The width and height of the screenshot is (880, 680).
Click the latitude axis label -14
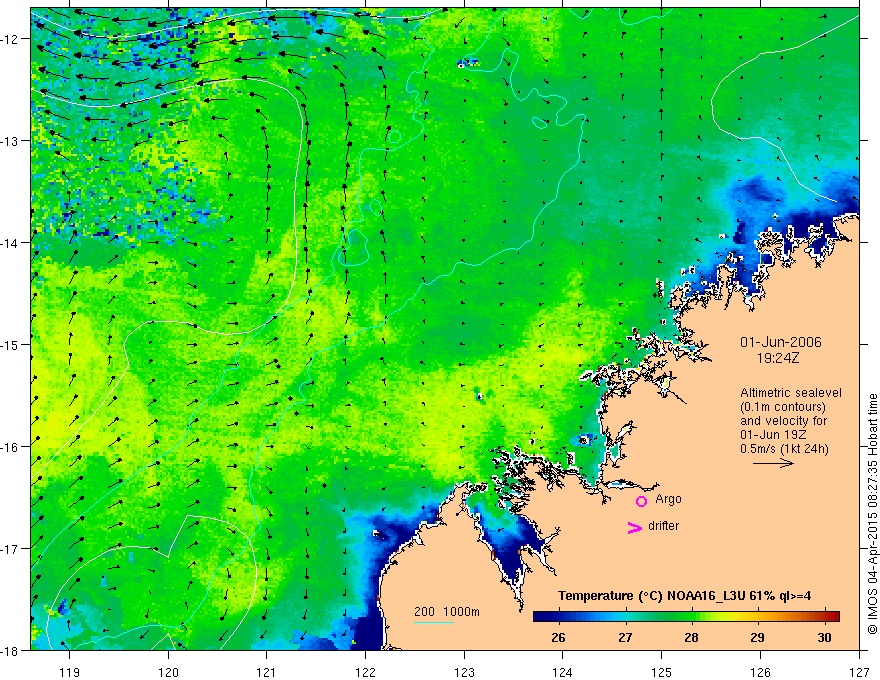10,243
